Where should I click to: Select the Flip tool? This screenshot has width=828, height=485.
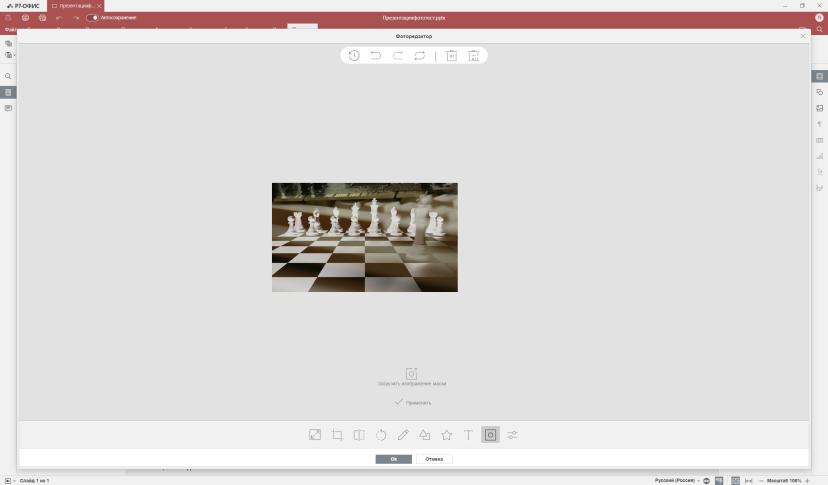(x=359, y=435)
